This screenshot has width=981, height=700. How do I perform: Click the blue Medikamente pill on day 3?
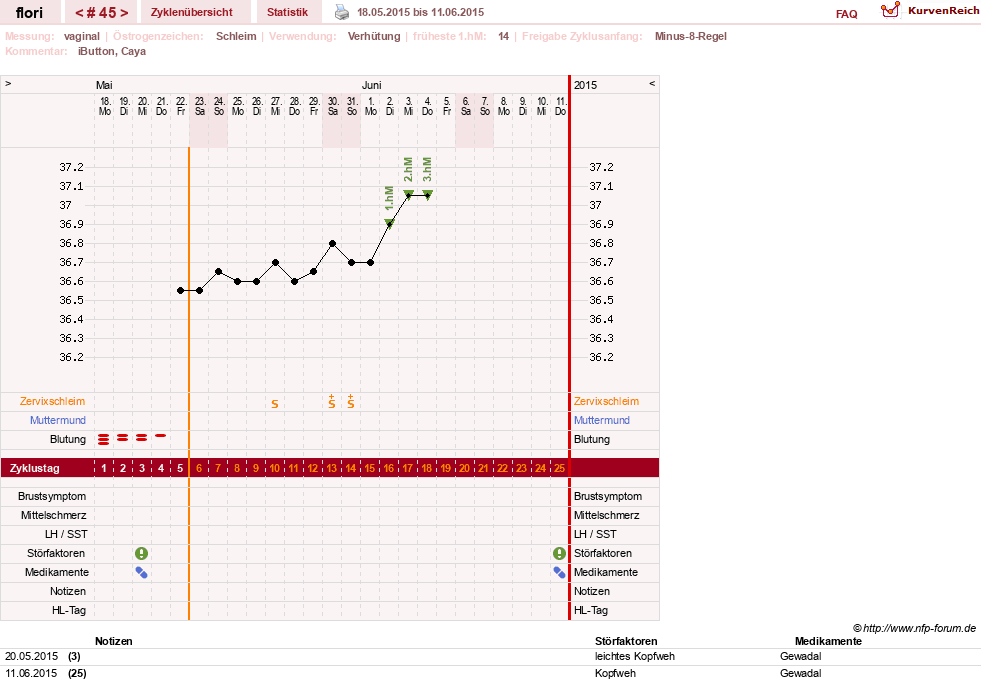click(x=141, y=572)
